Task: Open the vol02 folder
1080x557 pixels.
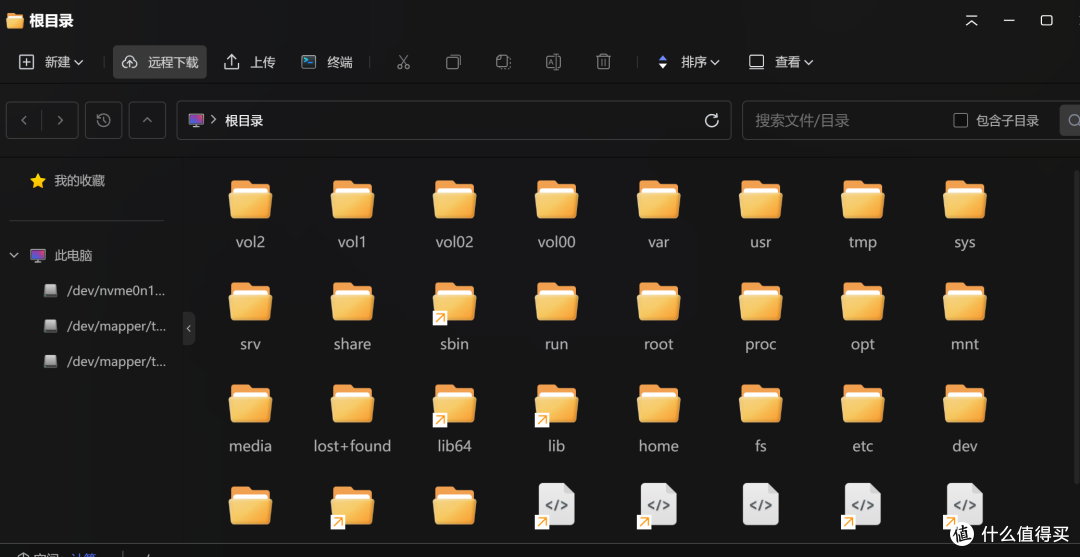Action: [454, 213]
